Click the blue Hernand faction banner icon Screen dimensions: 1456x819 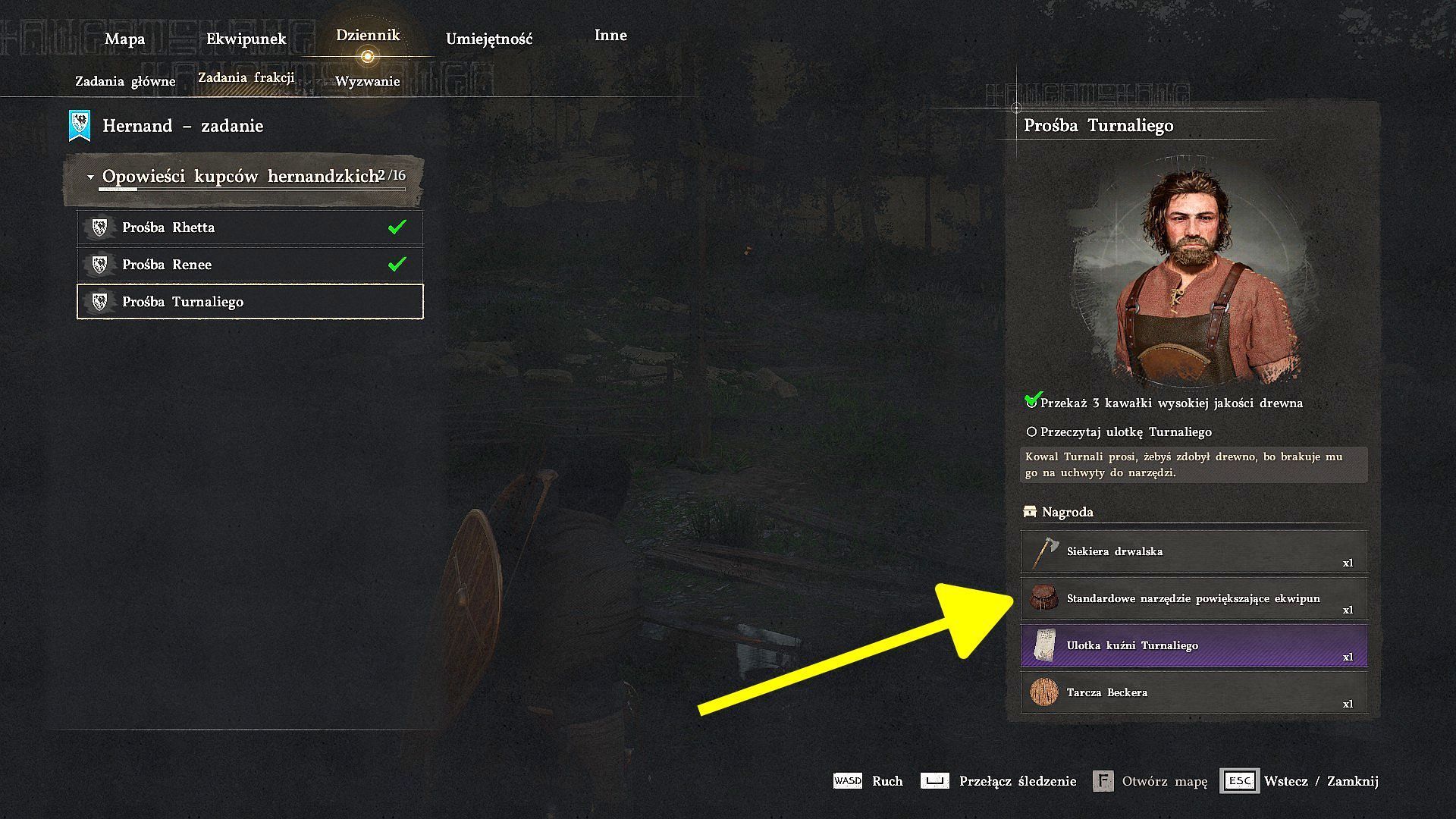[80, 126]
